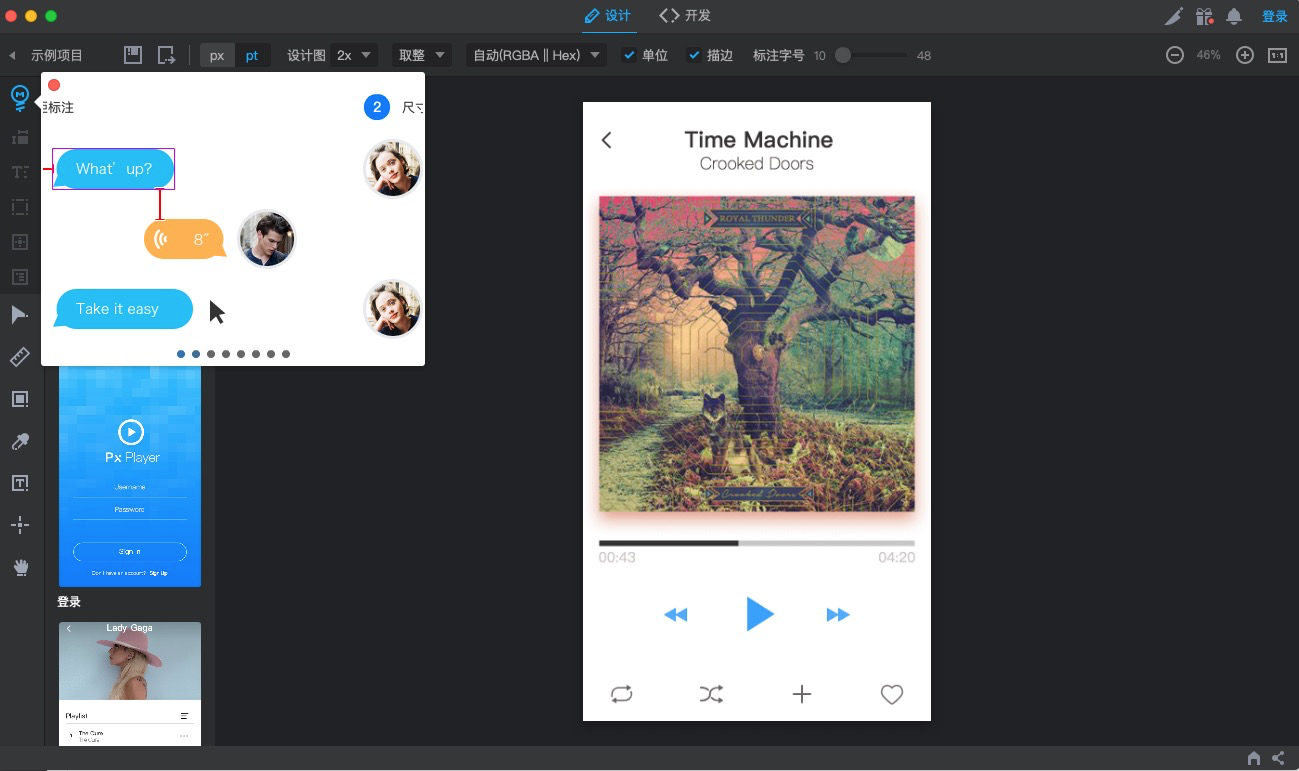Disable the 单位 checkbox

coord(628,55)
